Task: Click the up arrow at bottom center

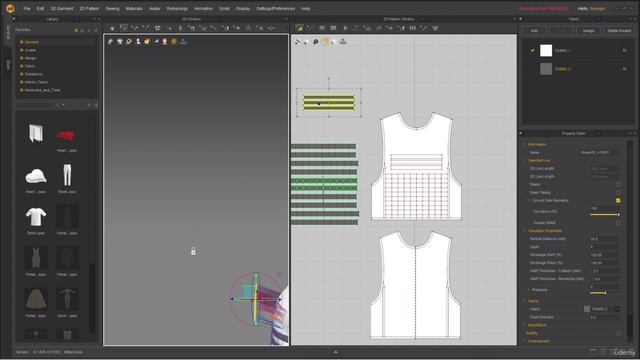Action: (x=336, y=352)
